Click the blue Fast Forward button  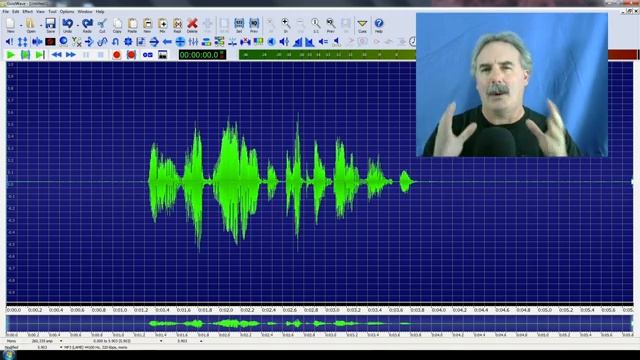[71, 55]
